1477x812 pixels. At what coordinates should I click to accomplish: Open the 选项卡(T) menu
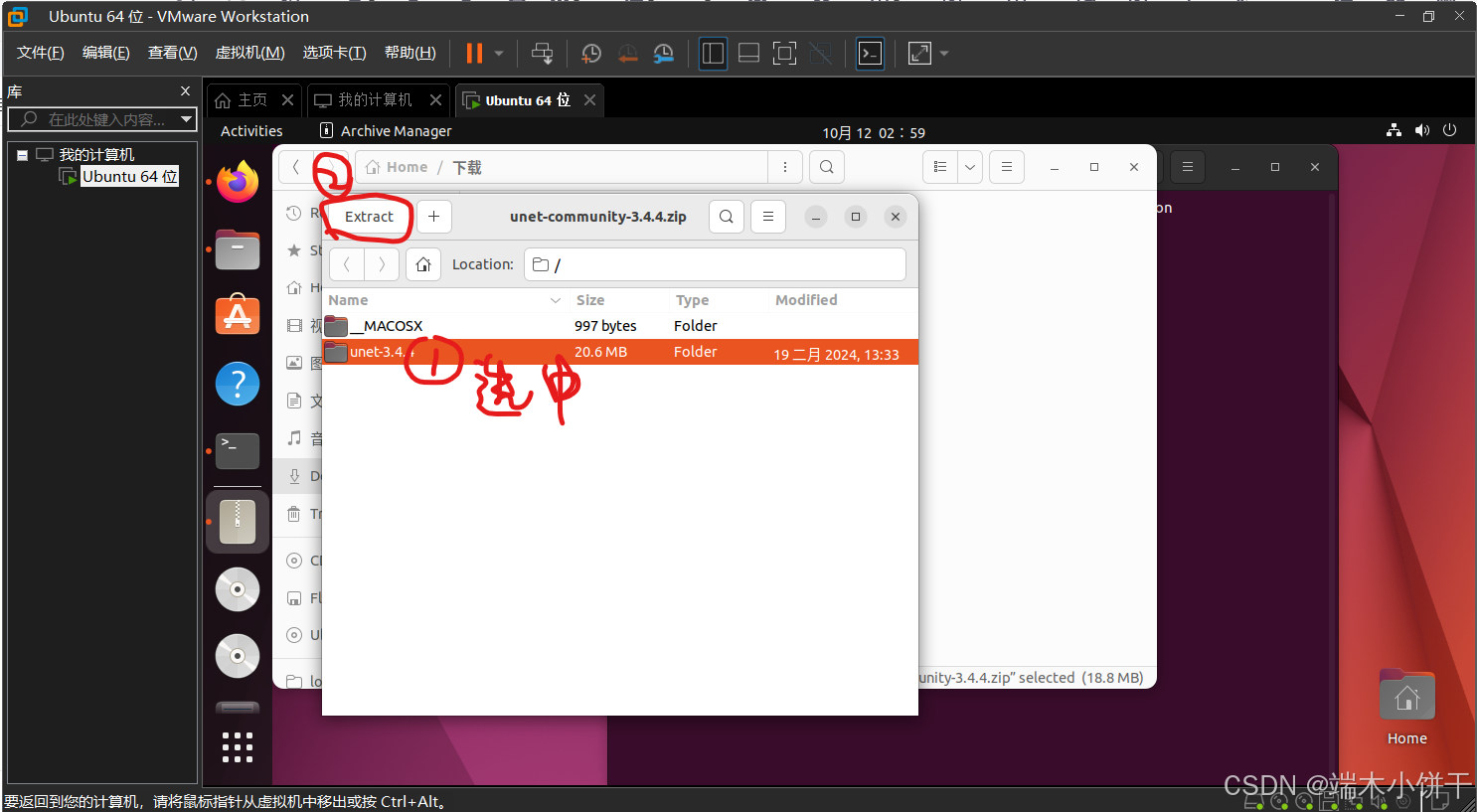point(335,53)
